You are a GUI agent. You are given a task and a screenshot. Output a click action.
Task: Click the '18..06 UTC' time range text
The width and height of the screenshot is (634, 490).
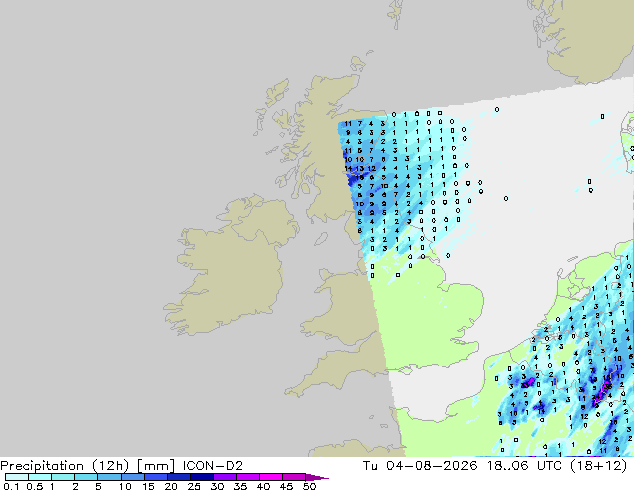point(524,466)
